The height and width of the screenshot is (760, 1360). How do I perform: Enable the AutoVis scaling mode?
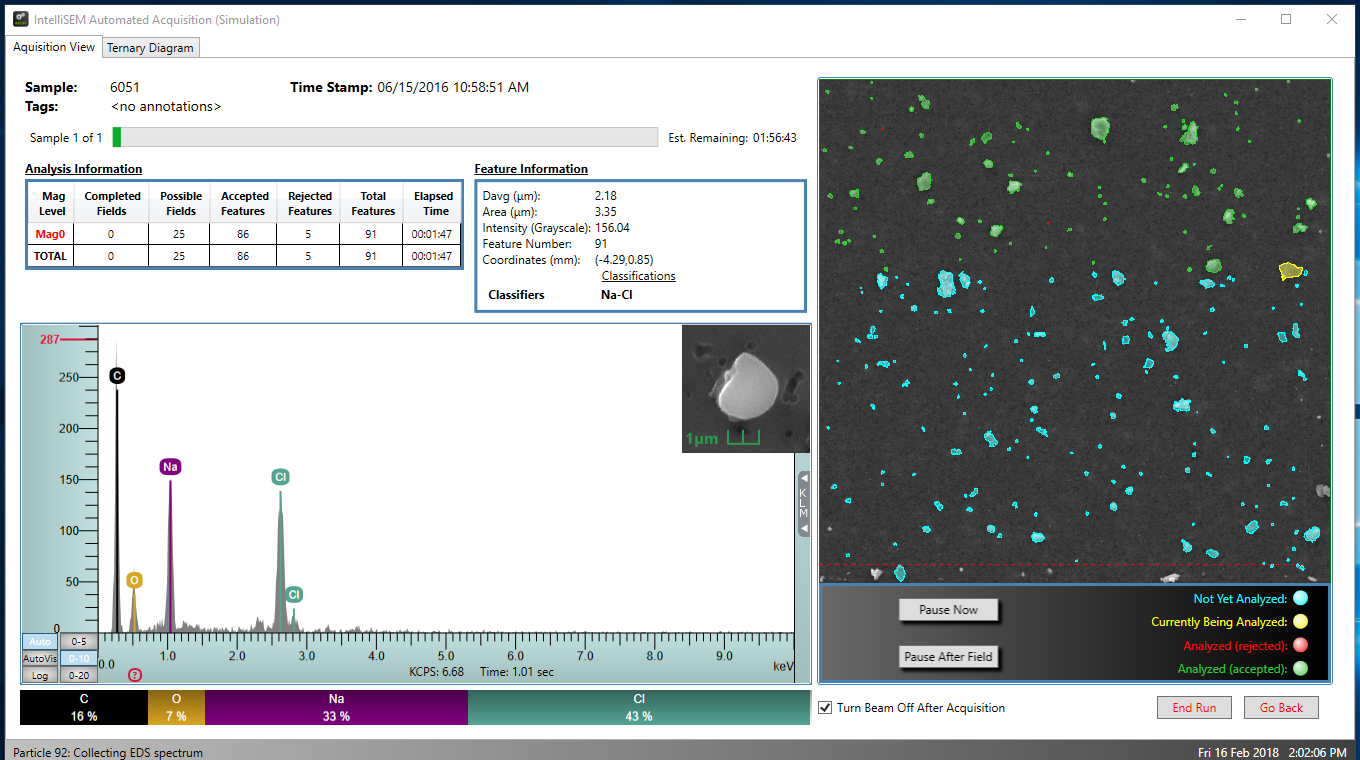pyautogui.click(x=40, y=659)
